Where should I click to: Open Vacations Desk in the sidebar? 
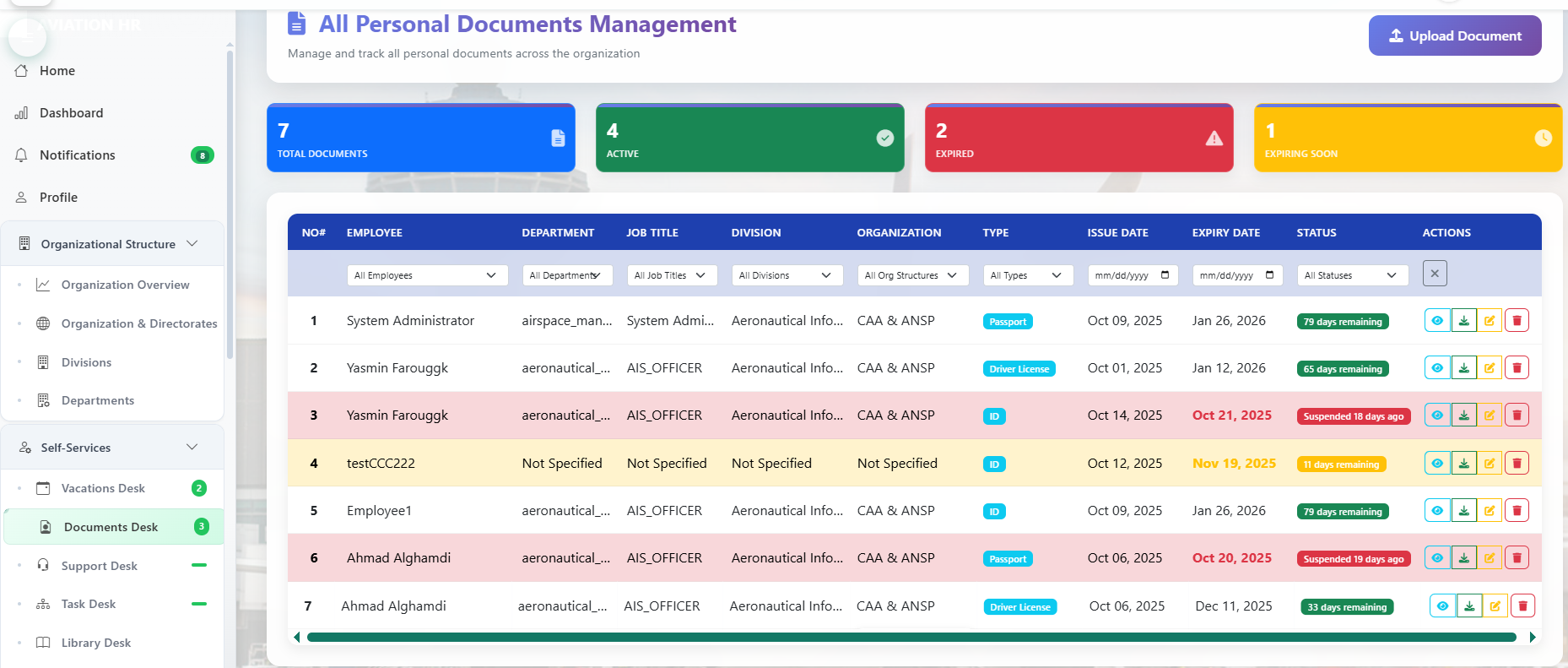pyautogui.click(x=103, y=488)
